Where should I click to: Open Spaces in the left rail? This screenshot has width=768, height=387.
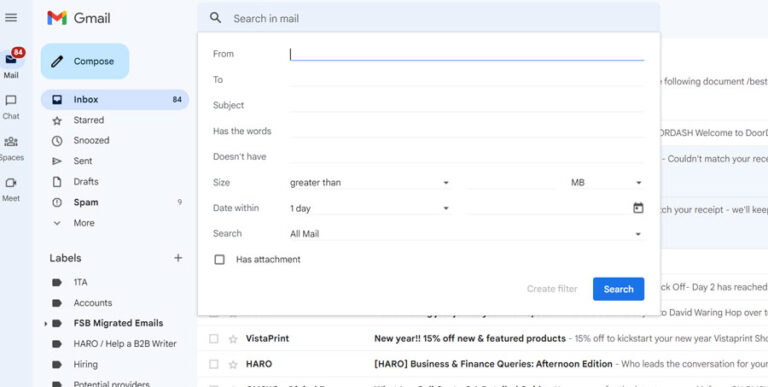coord(11,148)
